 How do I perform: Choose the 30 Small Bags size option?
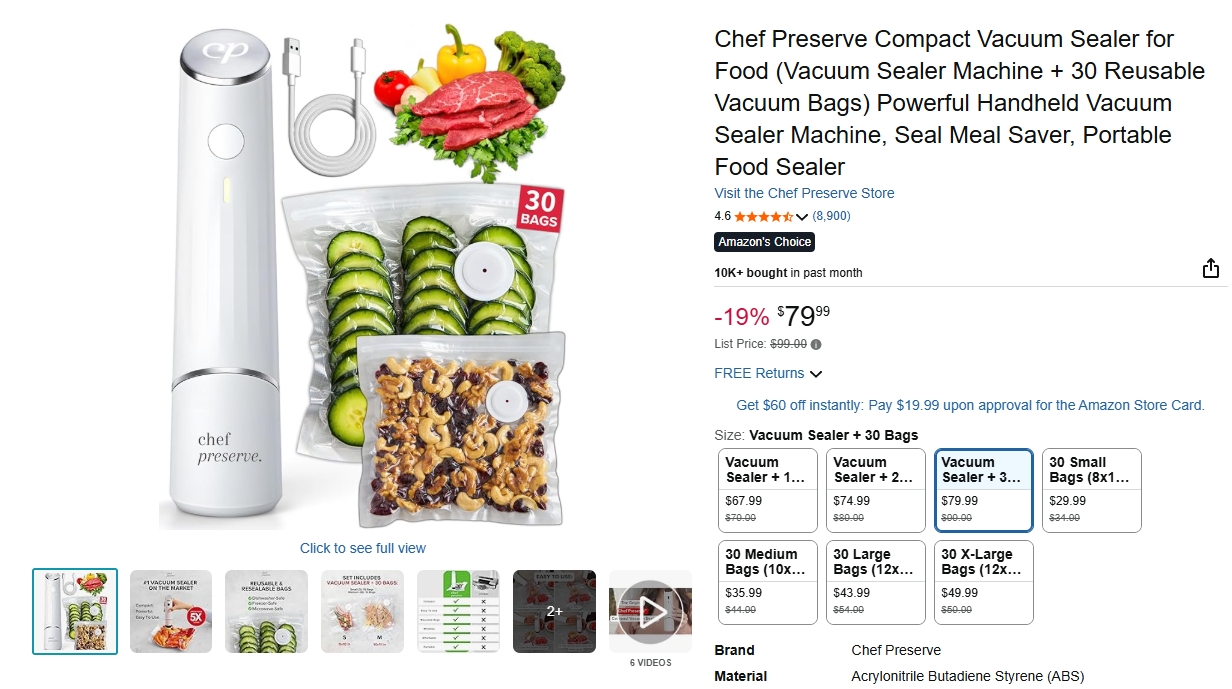tap(1091, 490)
